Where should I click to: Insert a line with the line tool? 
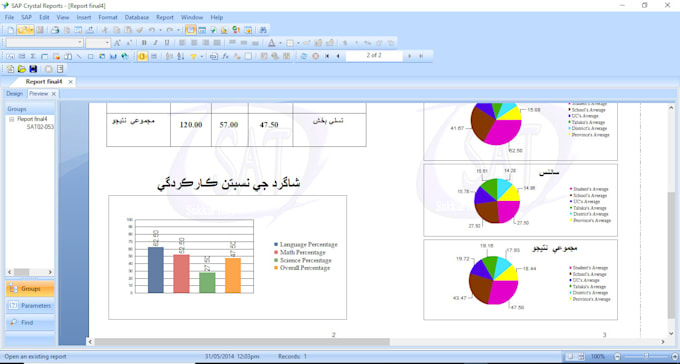pyautogui.click(x=79, y=56)
